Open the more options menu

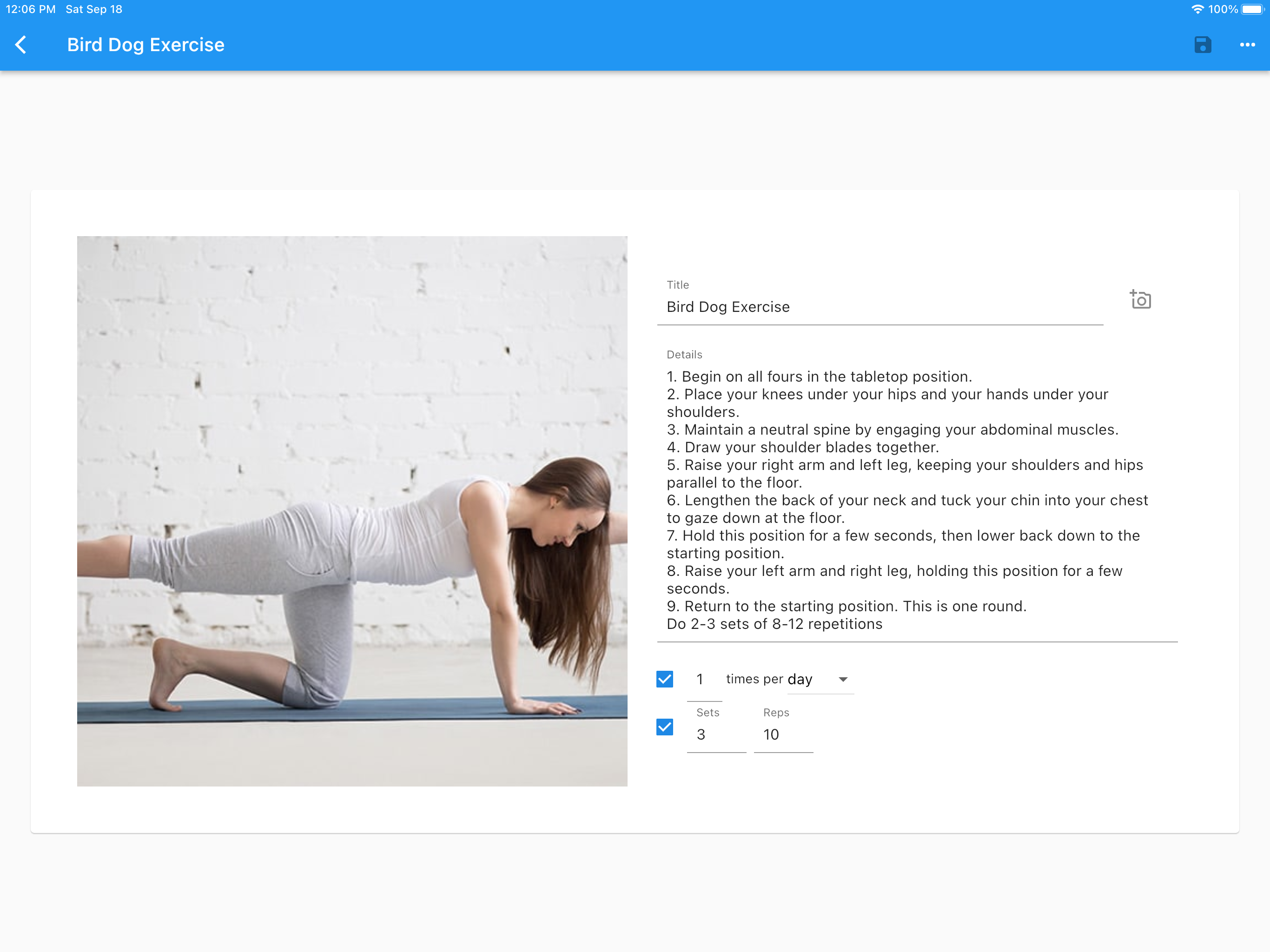pyautogui.click(x=1248, y=44)
